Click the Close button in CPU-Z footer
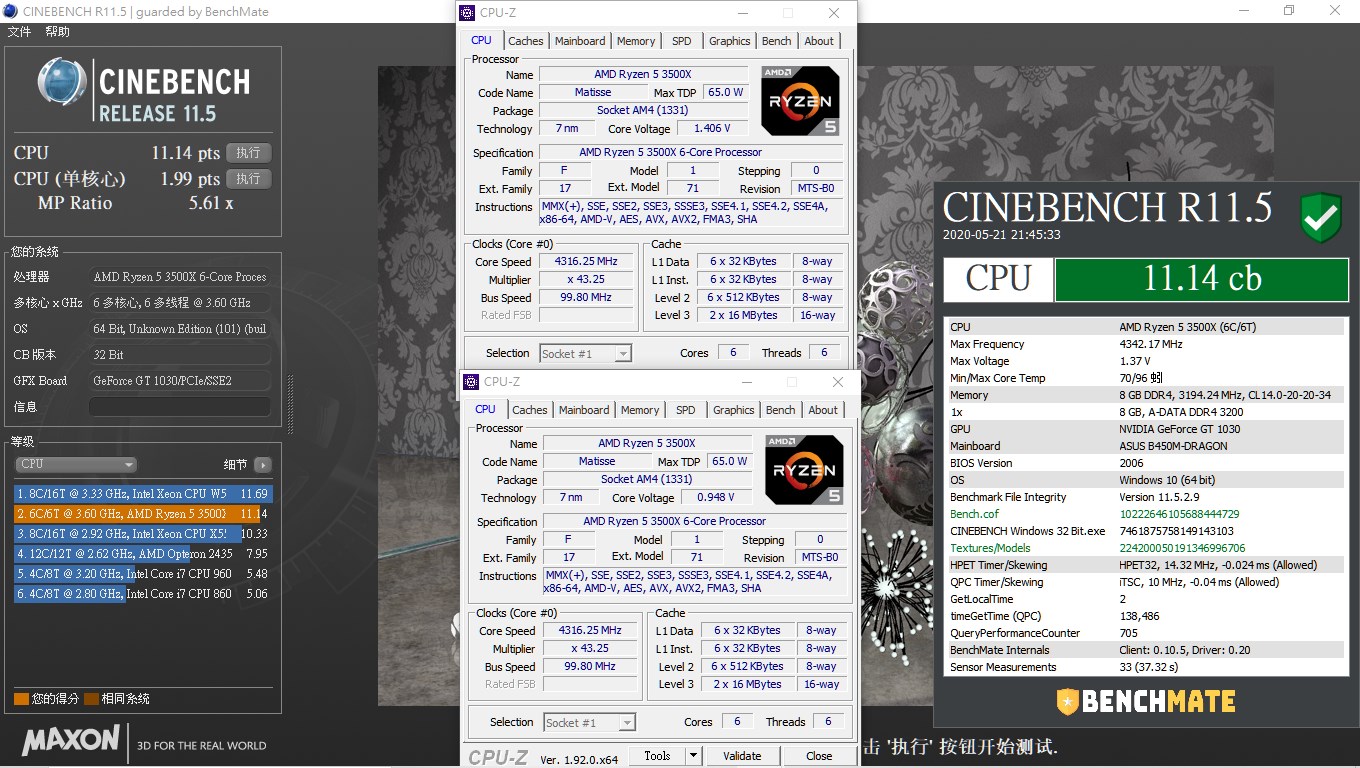The width and height of the screenshot is (1360, 768). pos(819,756)
